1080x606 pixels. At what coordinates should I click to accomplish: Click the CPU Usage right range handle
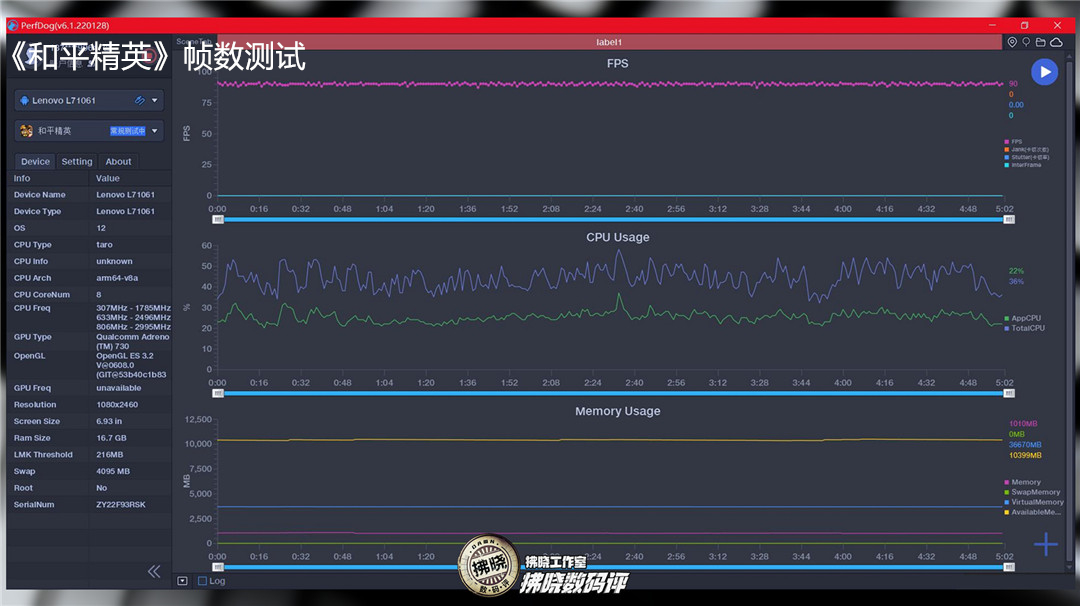coord(1009,393)
